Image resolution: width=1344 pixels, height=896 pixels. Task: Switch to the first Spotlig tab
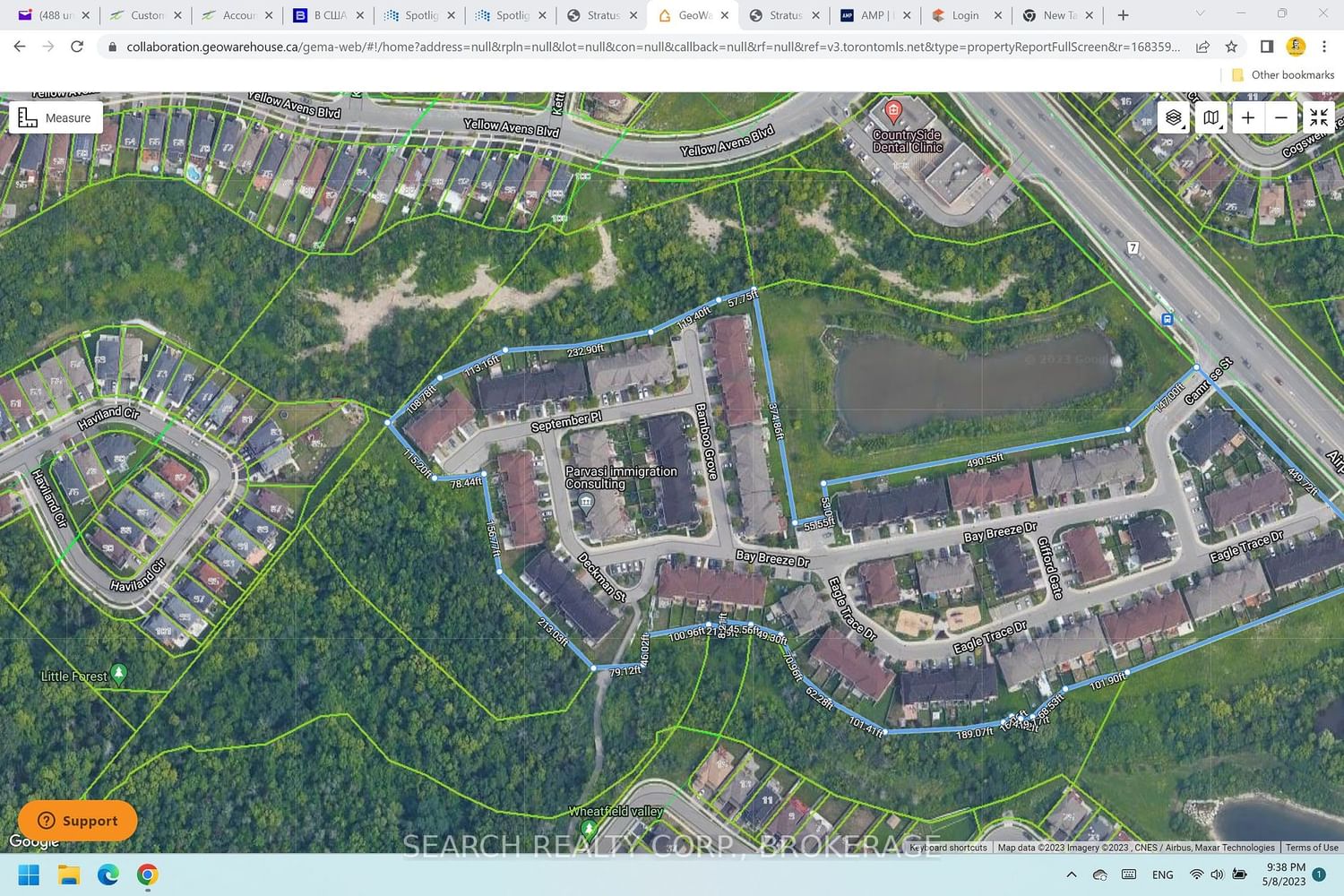[x=420, y=15]
